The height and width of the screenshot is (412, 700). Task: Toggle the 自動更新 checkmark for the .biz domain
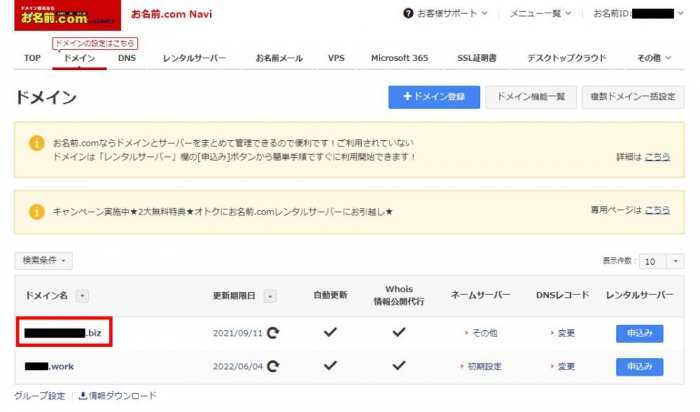(x=330, y=332)
